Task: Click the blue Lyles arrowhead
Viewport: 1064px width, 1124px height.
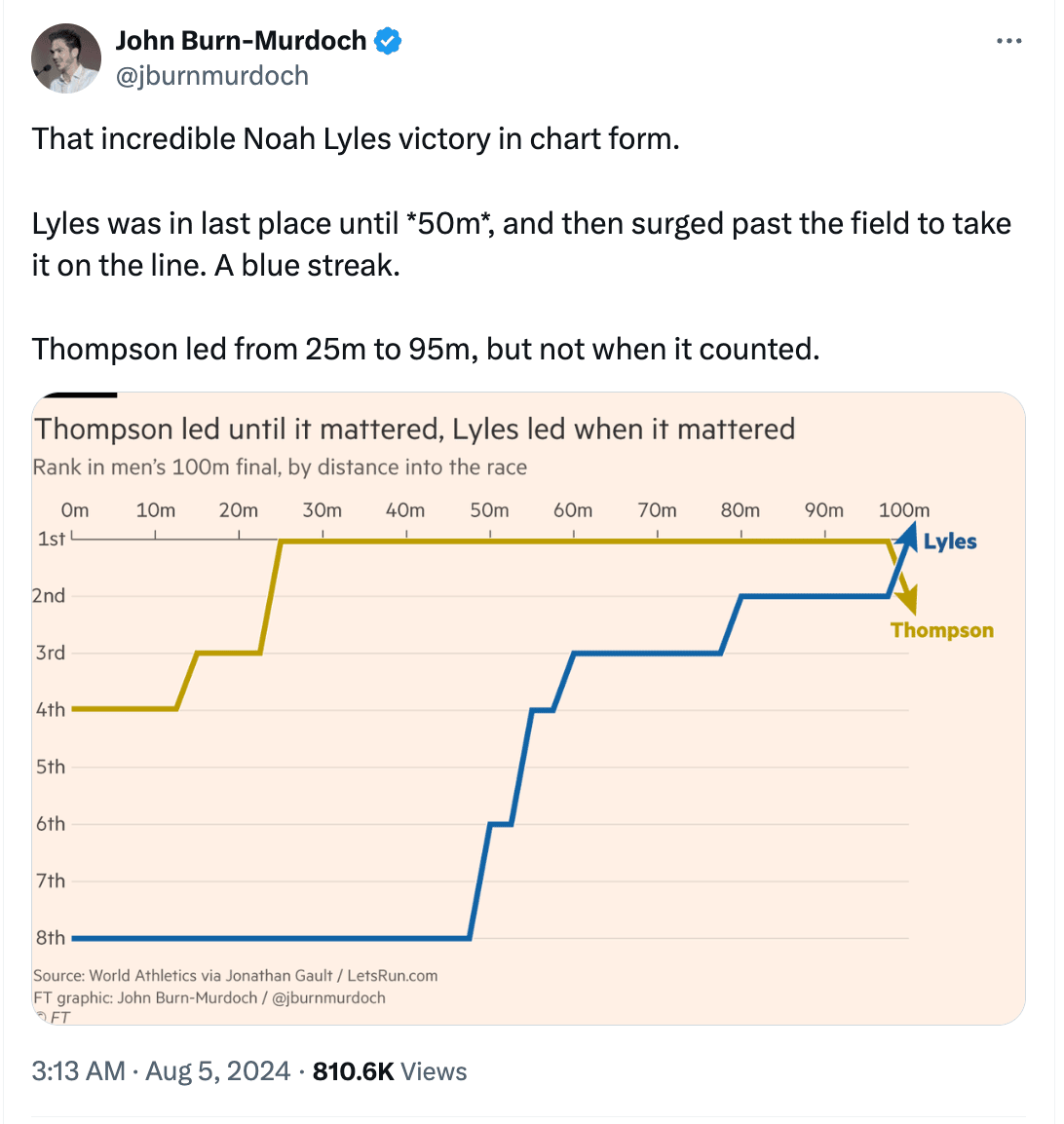Action: (x=908, y=535)
